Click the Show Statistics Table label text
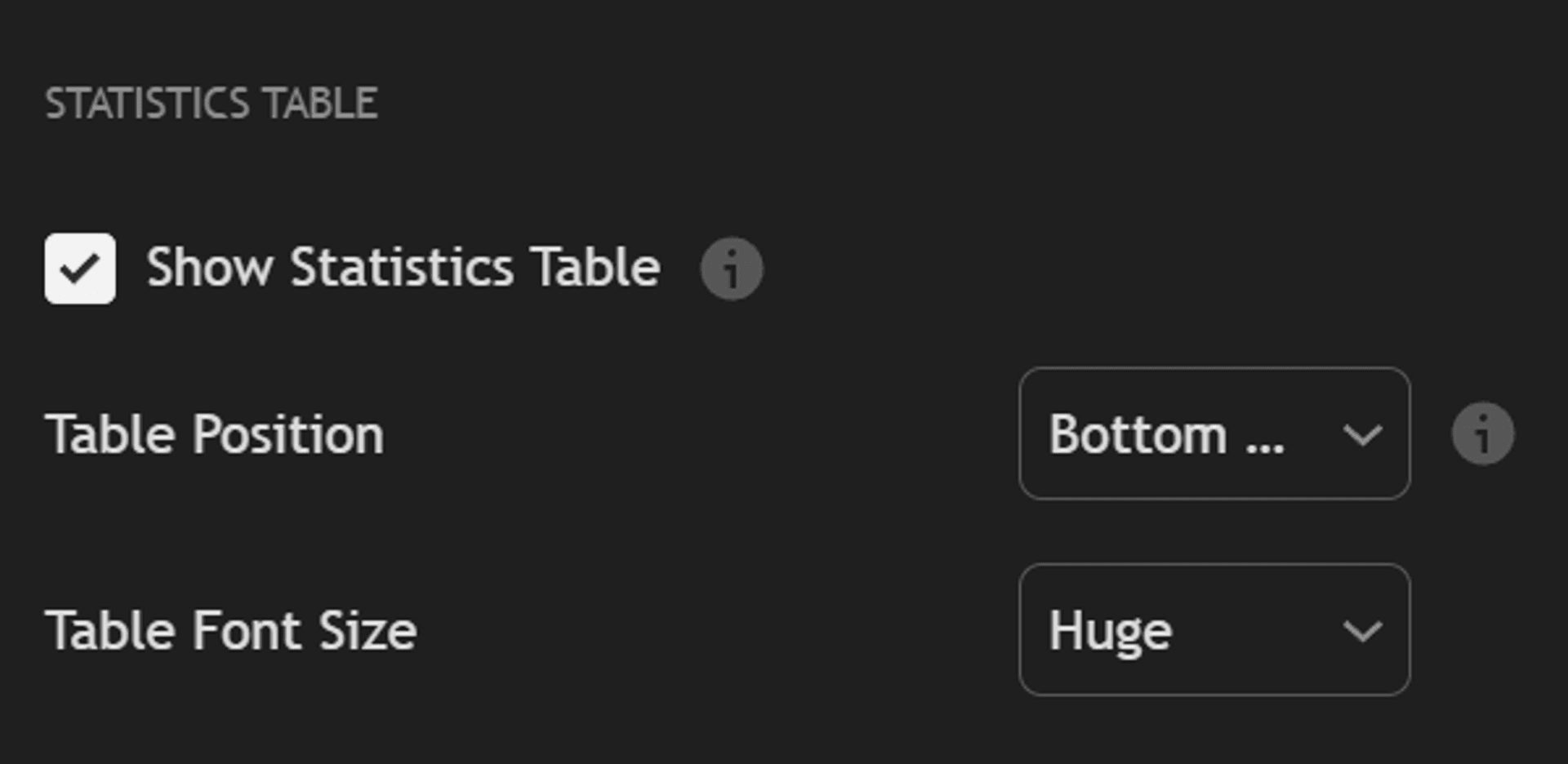1568x764 pixels. (x=403, y=268)
